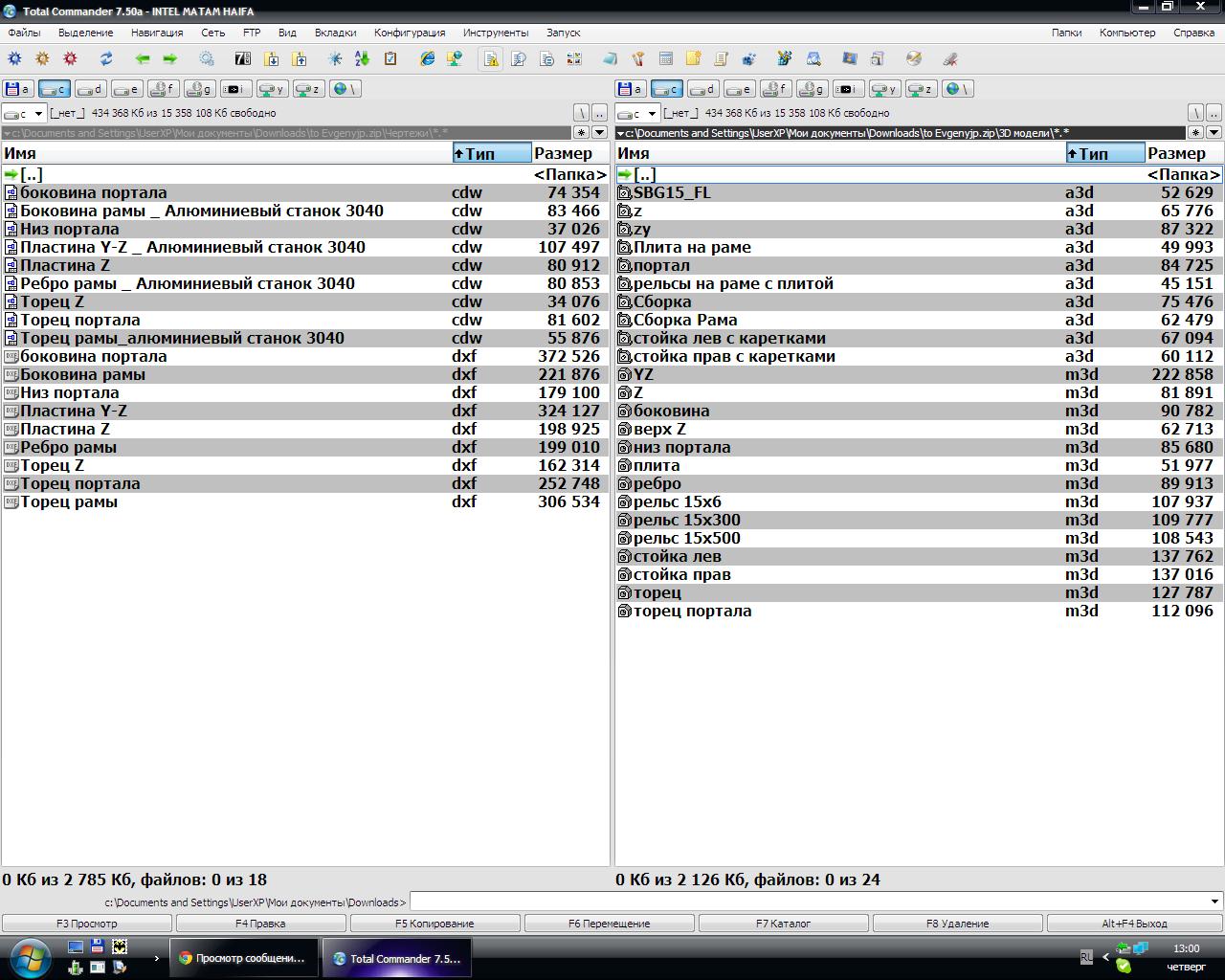The image size is (1225, 980).
Task: Click F5 Копирование button
Action: pyautogui.click(x=435, y=924)
